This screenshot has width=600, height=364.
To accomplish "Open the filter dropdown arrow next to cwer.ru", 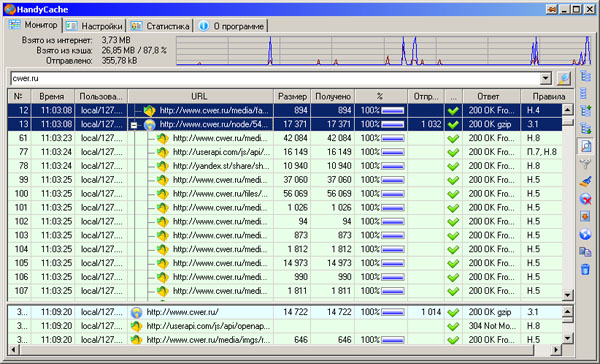I will [545, 78].
